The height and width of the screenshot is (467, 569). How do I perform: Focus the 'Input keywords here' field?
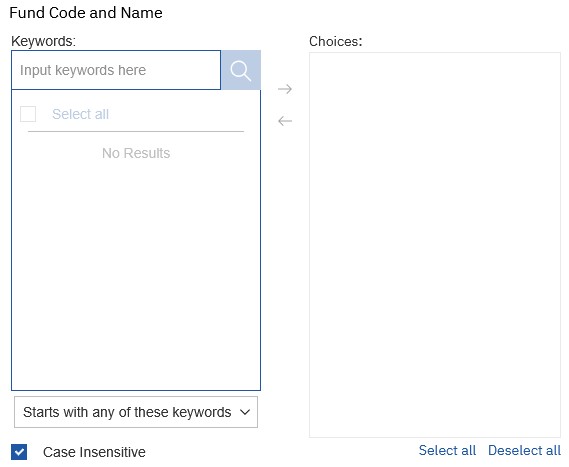click(x=116, y=70)
